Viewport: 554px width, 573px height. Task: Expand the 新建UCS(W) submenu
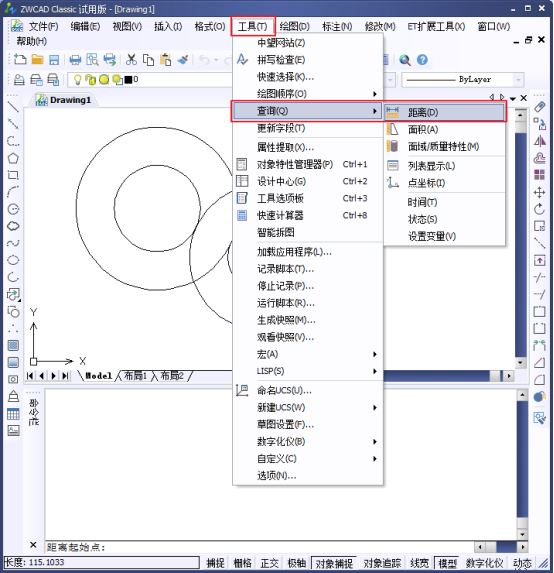pyautogui.click(x=308, y=407)
